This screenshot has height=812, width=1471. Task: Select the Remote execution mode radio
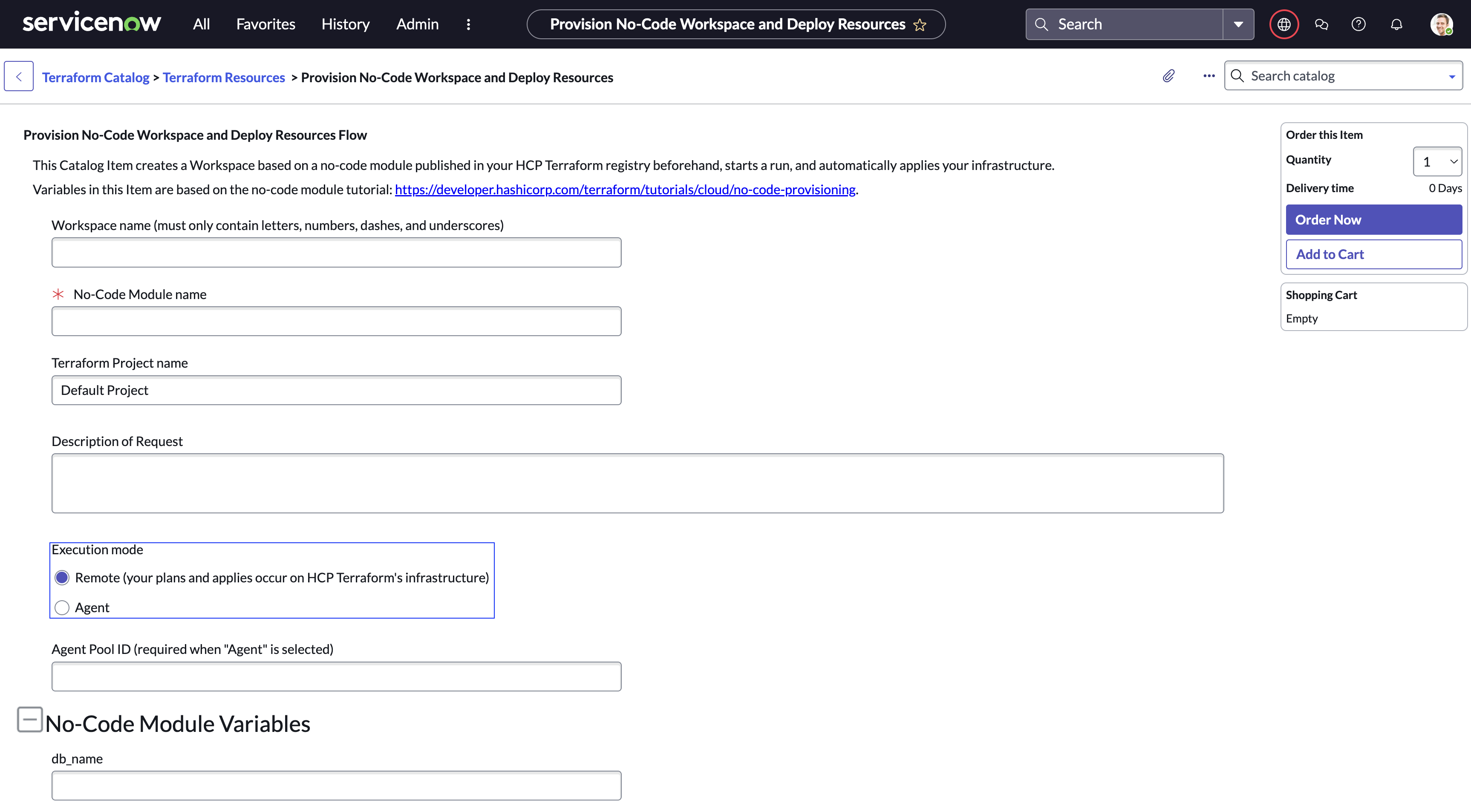click(62, 577)
